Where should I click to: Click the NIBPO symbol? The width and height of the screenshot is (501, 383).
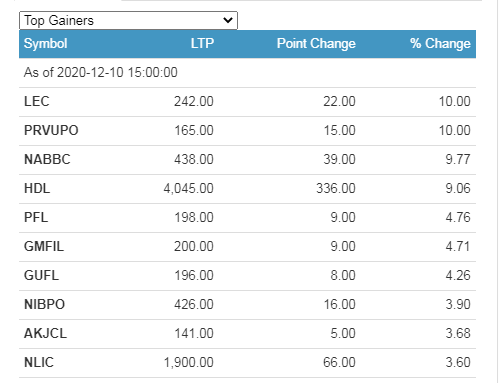(x=44, y=304)
